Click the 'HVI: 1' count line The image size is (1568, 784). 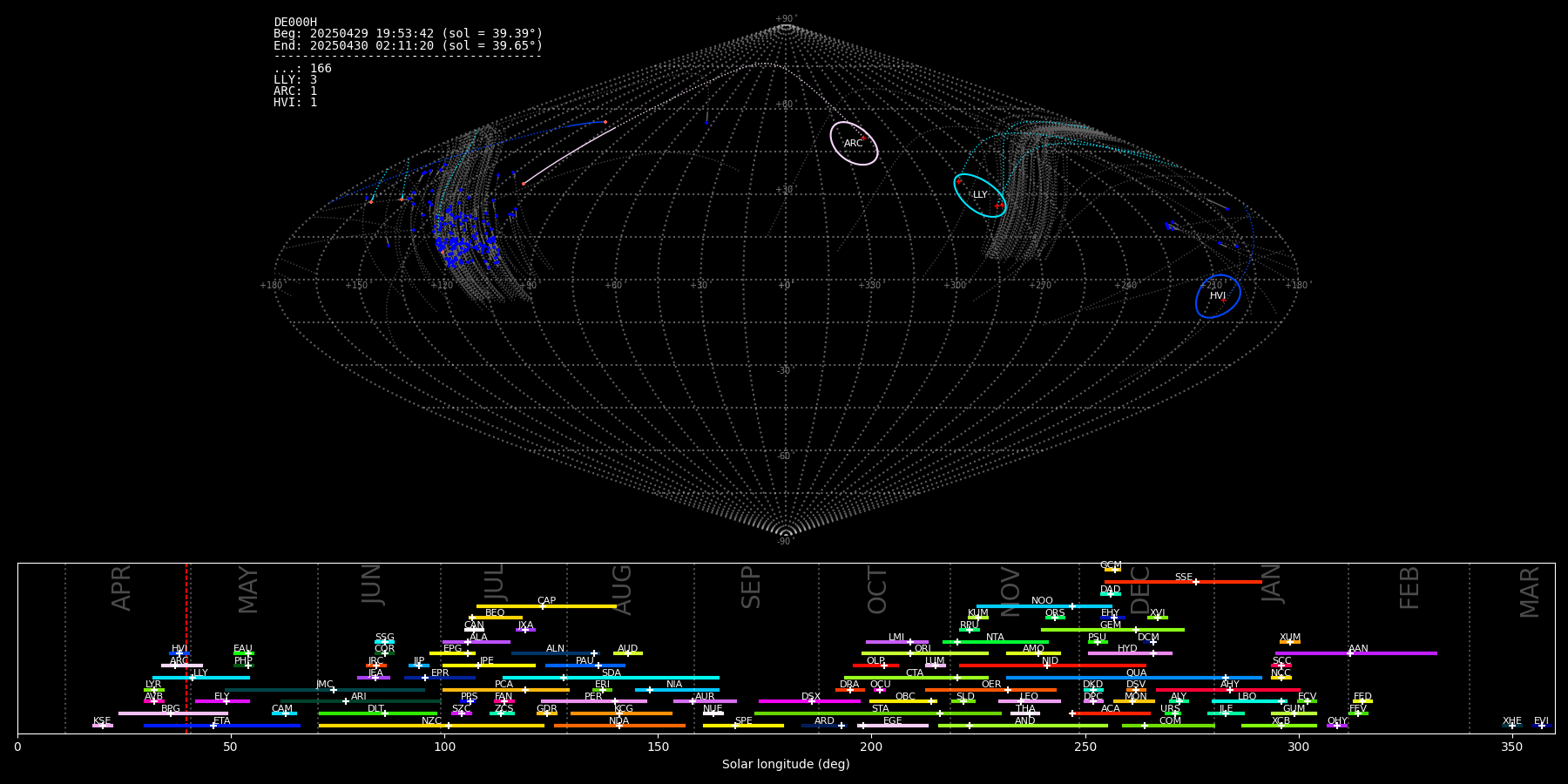click(x=295, y=102)
